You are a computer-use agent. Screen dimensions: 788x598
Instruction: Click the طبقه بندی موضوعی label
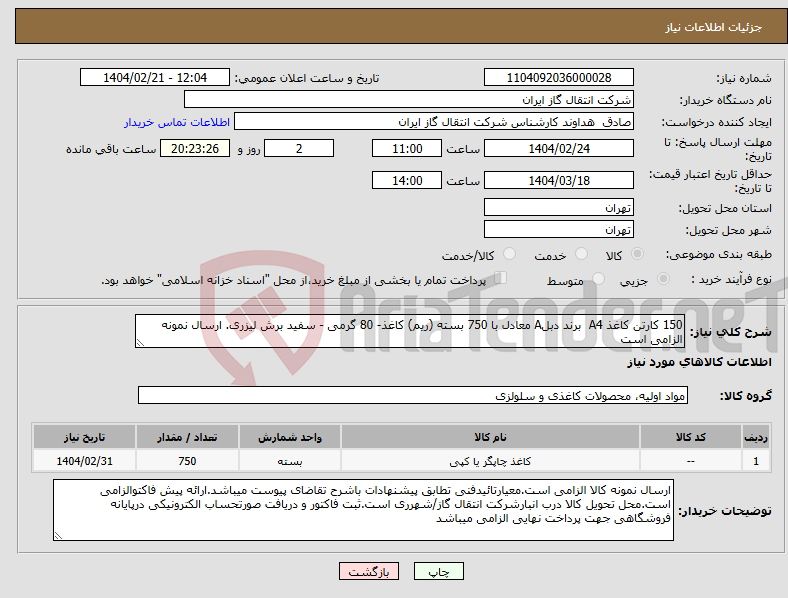tap(719, 254)
